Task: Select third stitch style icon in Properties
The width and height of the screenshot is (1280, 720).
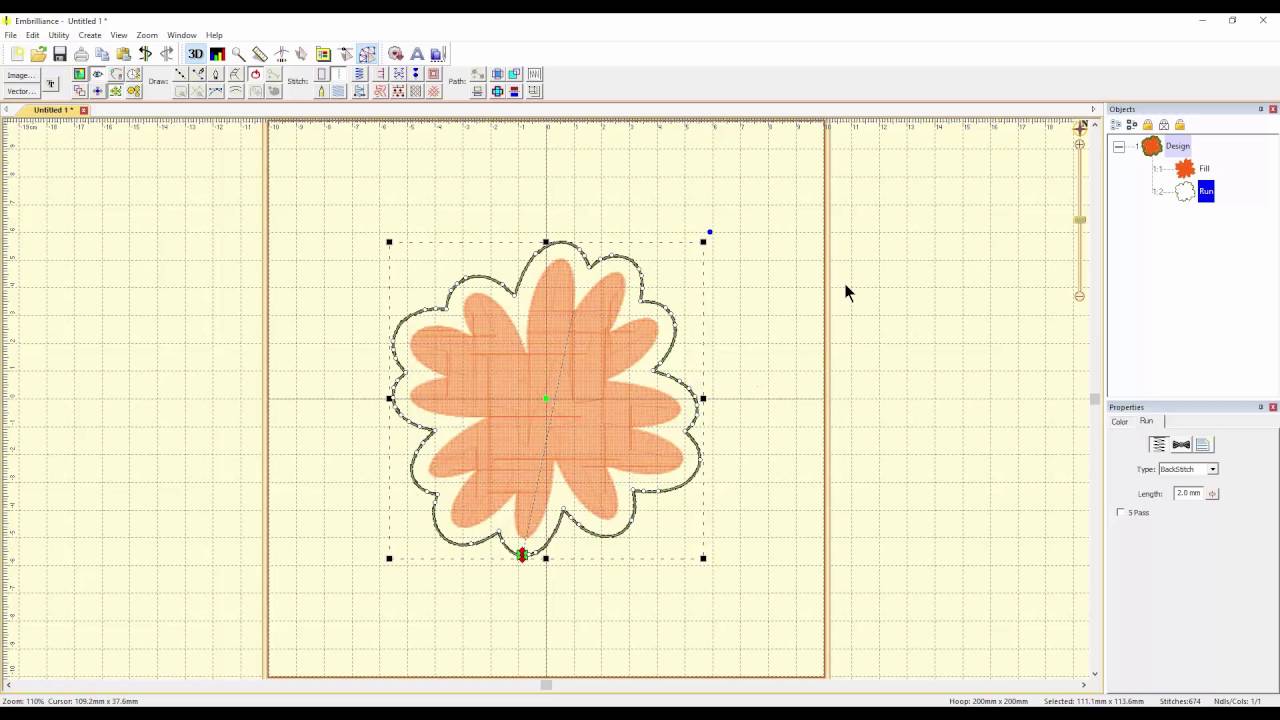Action: (x=1203, y=445)
